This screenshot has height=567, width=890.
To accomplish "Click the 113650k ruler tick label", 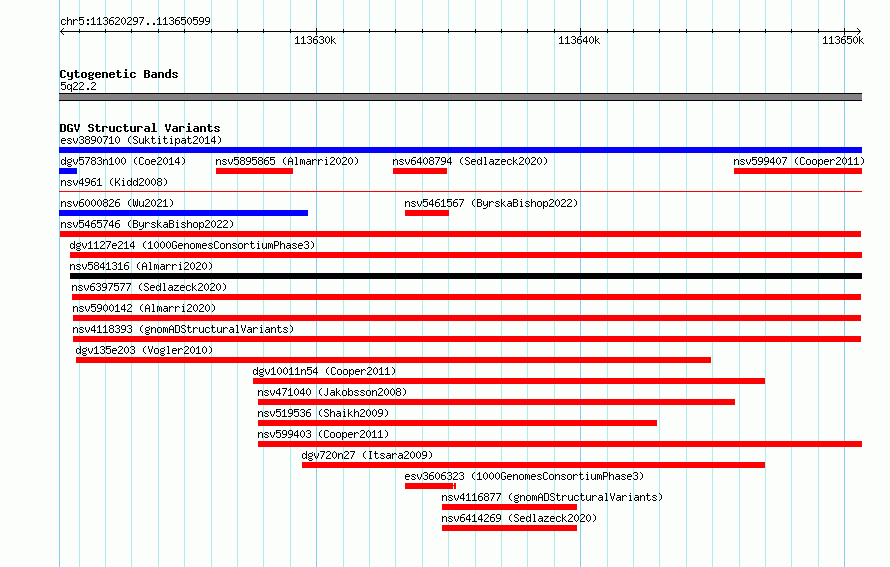I will (843, 40).
